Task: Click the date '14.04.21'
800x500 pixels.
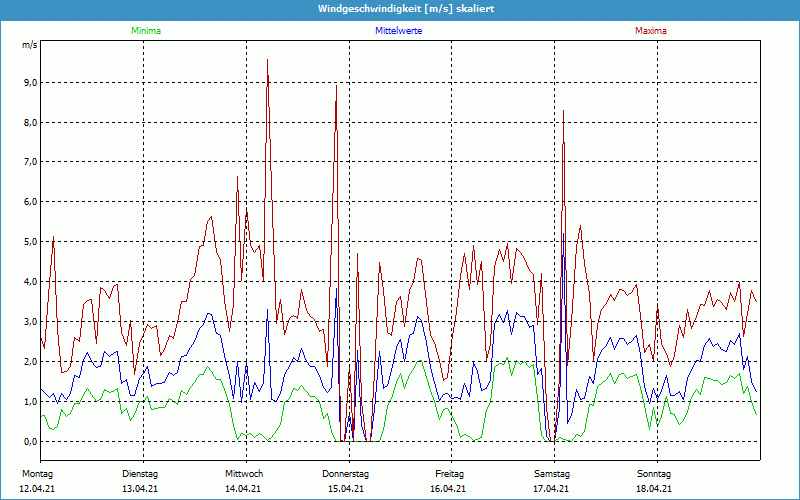Action: [x=243, y=489]
